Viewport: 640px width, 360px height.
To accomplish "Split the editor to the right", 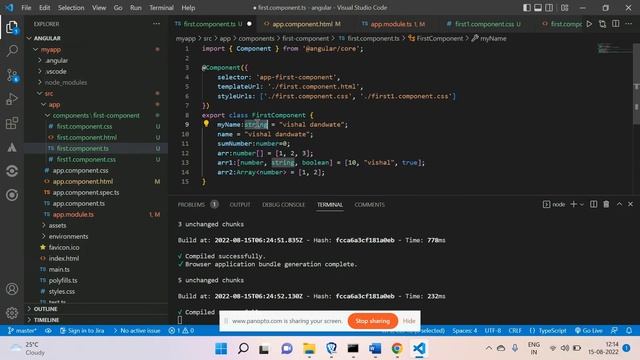I will 616,24.
